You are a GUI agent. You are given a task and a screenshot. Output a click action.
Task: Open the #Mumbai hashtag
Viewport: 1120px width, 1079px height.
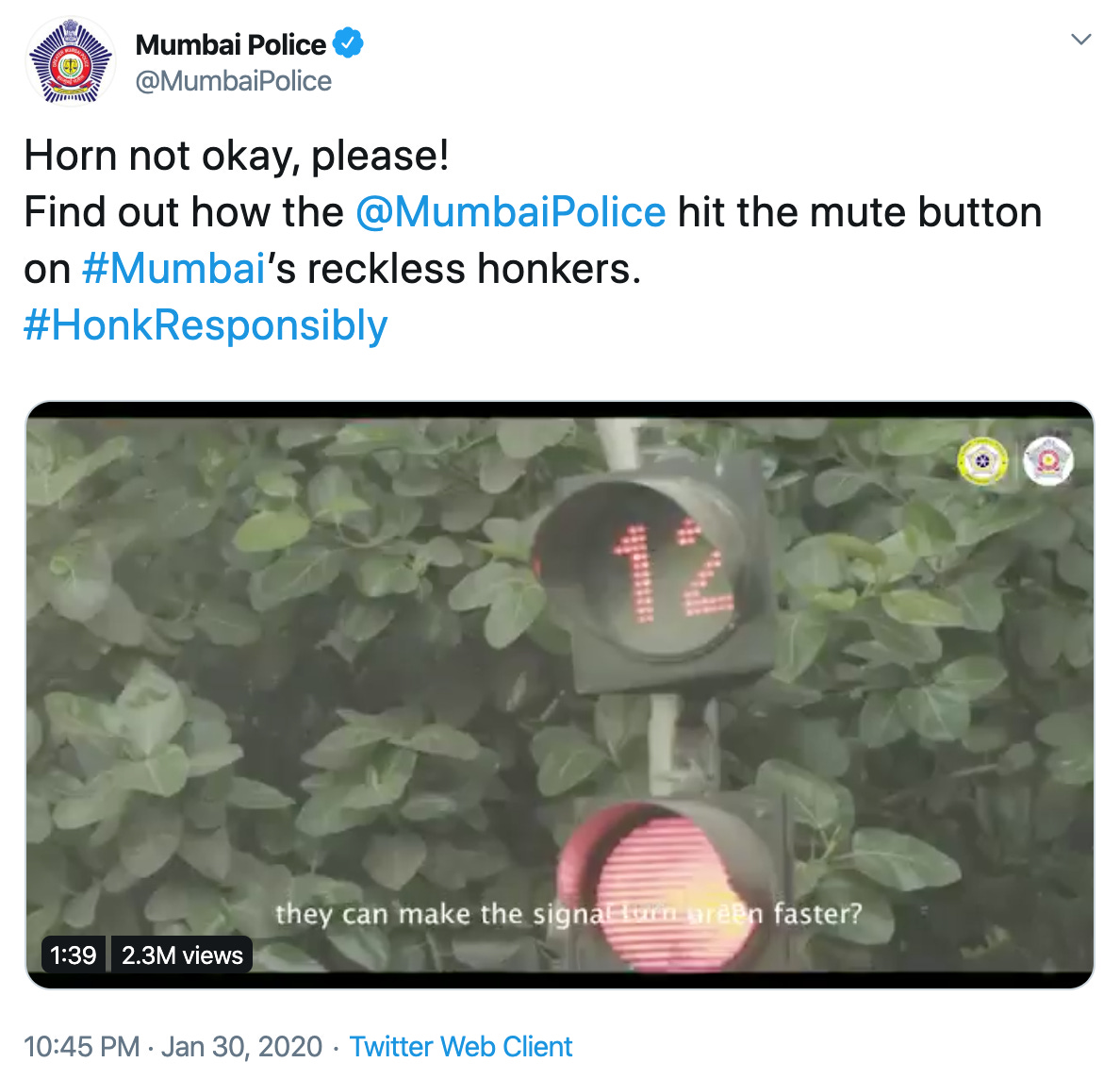click(x=173, y=269)
